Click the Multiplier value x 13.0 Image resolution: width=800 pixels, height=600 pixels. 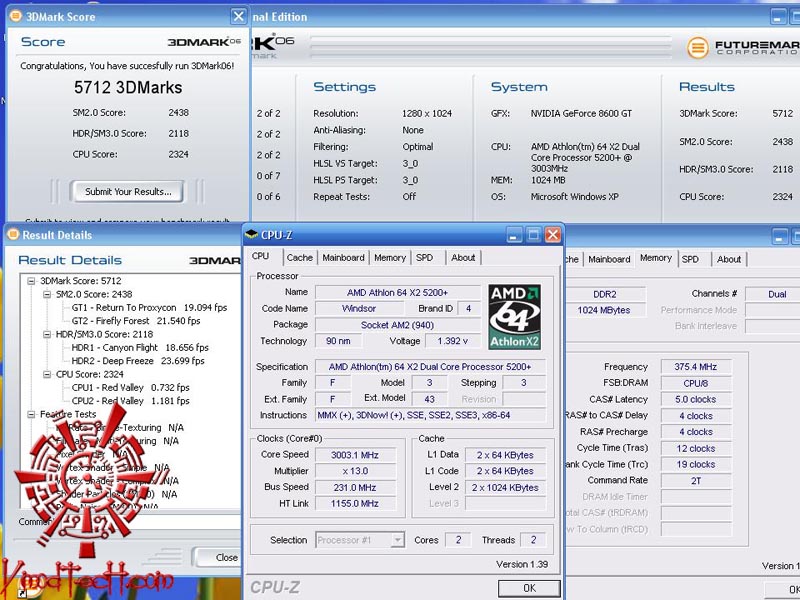coord(355,471)
